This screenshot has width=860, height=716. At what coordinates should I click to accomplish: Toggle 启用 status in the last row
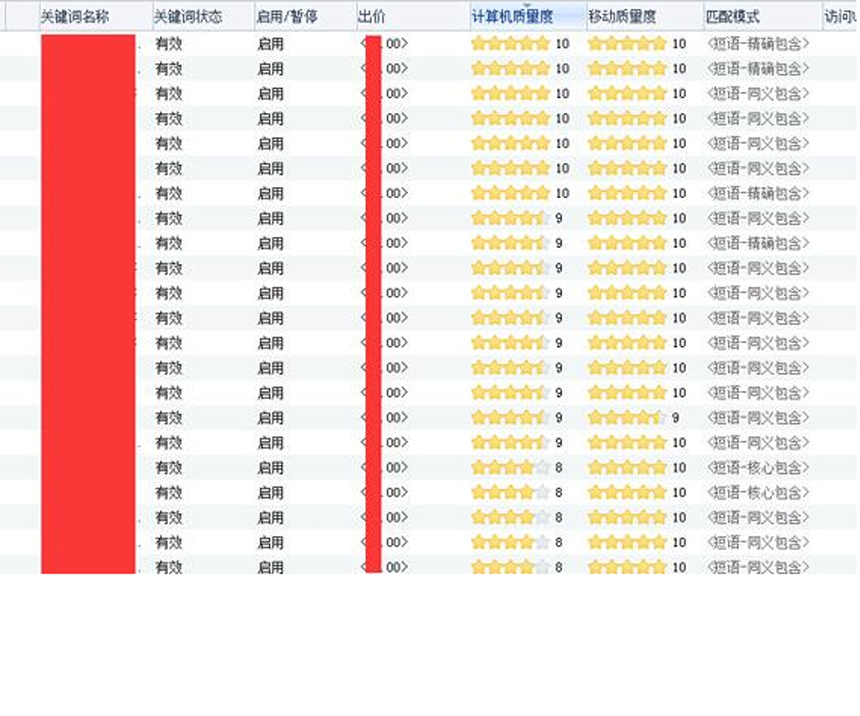point(270,567)
